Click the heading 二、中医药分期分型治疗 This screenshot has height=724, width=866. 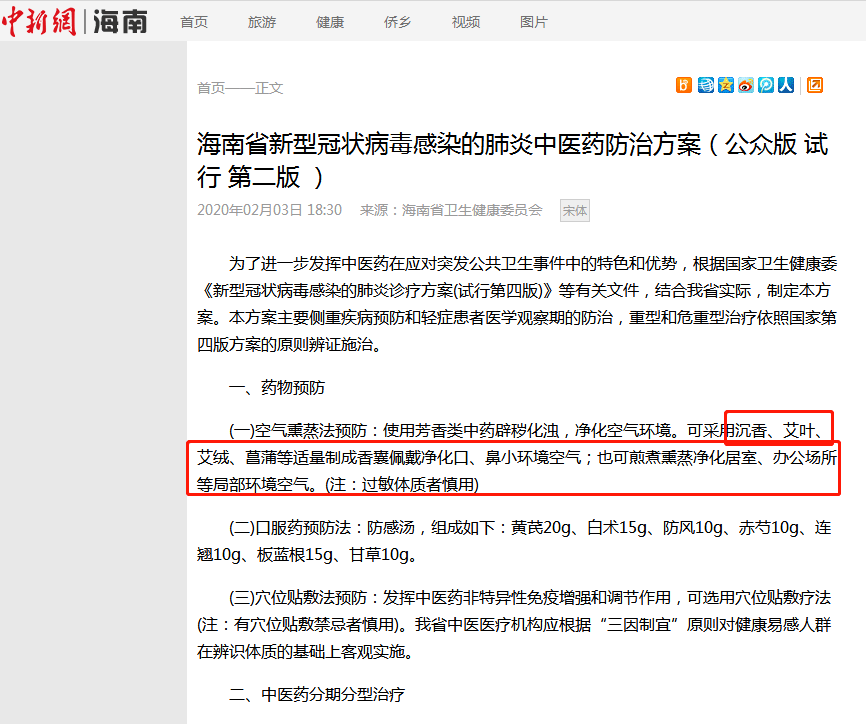coord(317,694)
